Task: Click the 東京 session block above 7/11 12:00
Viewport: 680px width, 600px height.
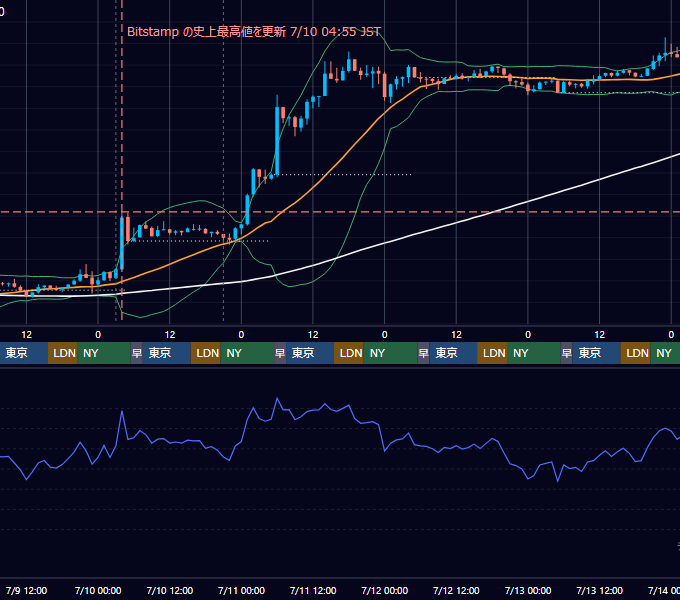Action: 310,353
